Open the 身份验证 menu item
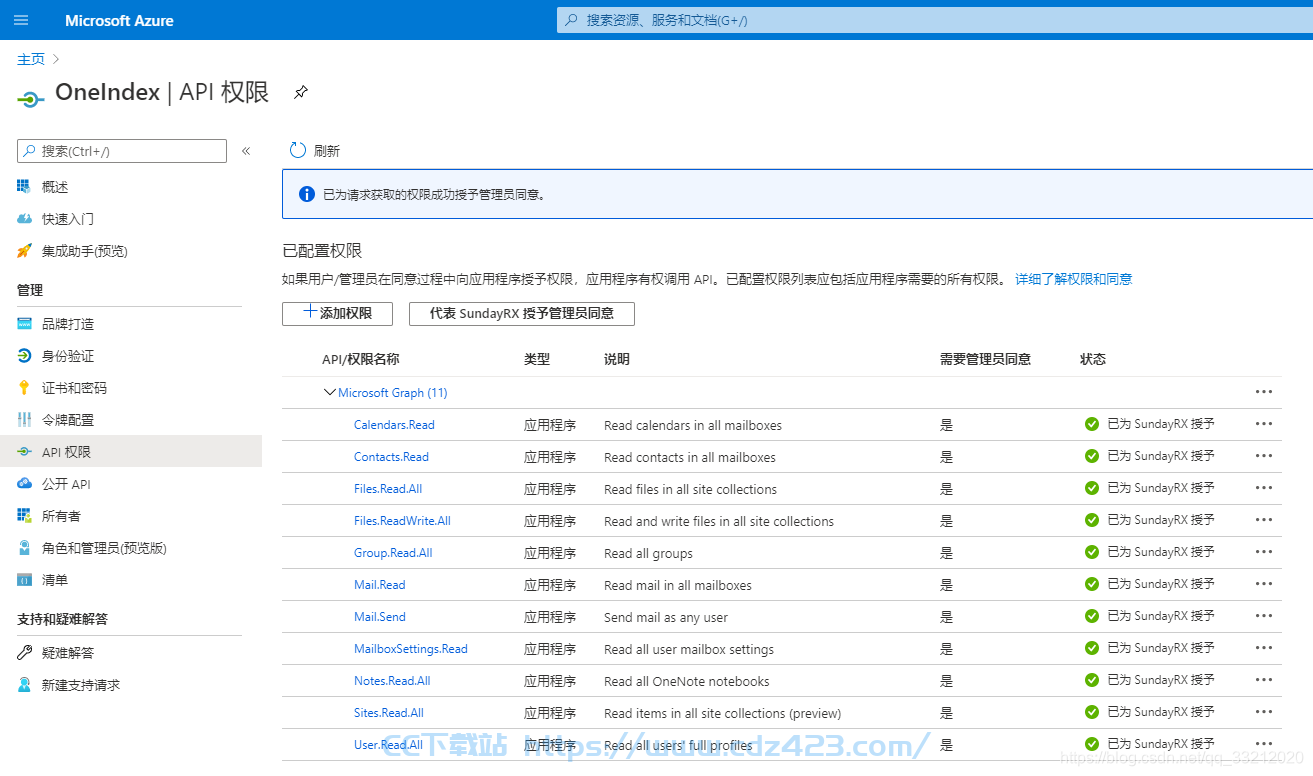This screenshot has height=776, width=1313. (x=68, y=356)
